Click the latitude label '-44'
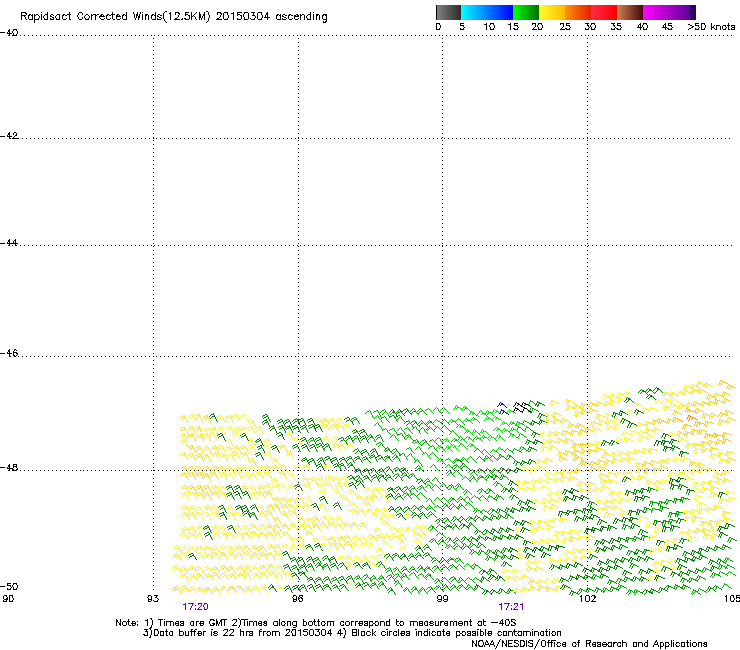Image resolution: width=740 pixels, height=650 pixels. [x=9, y=243]
